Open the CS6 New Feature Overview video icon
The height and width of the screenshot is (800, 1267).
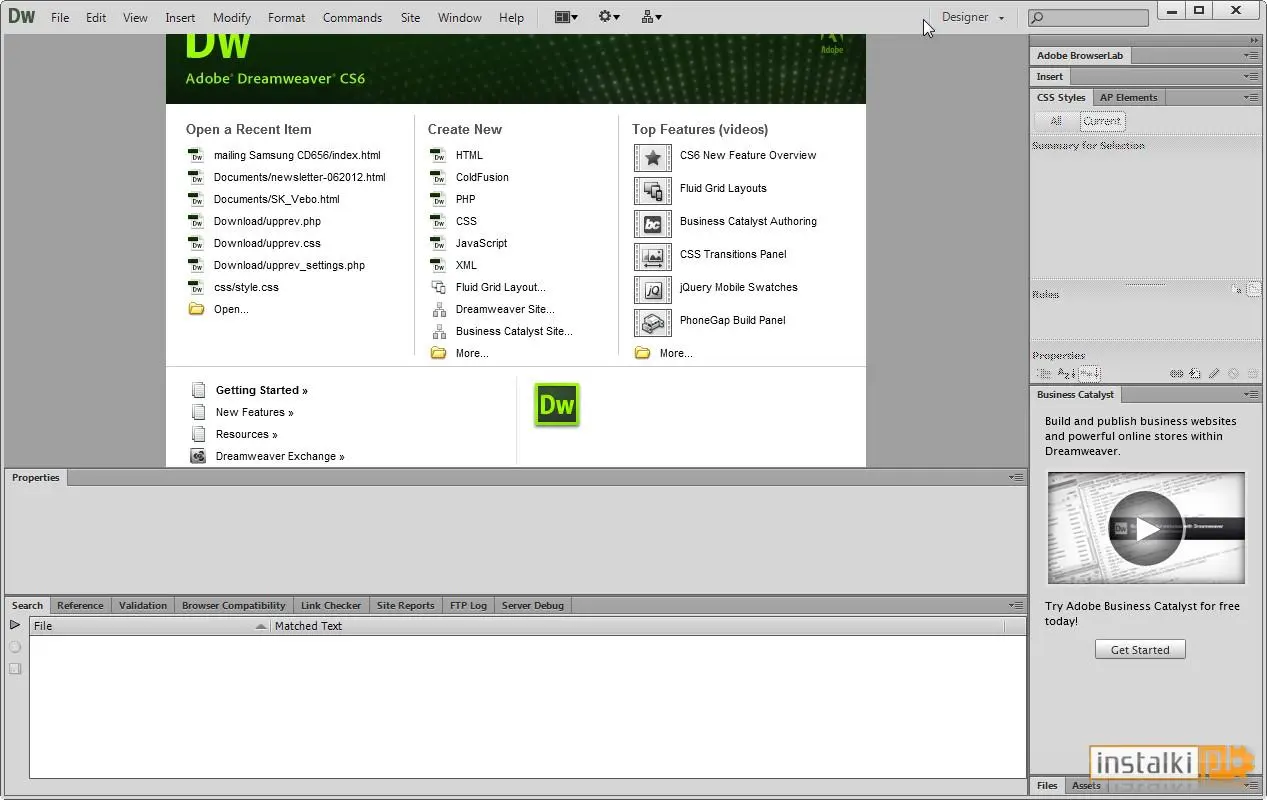(652, 157)
